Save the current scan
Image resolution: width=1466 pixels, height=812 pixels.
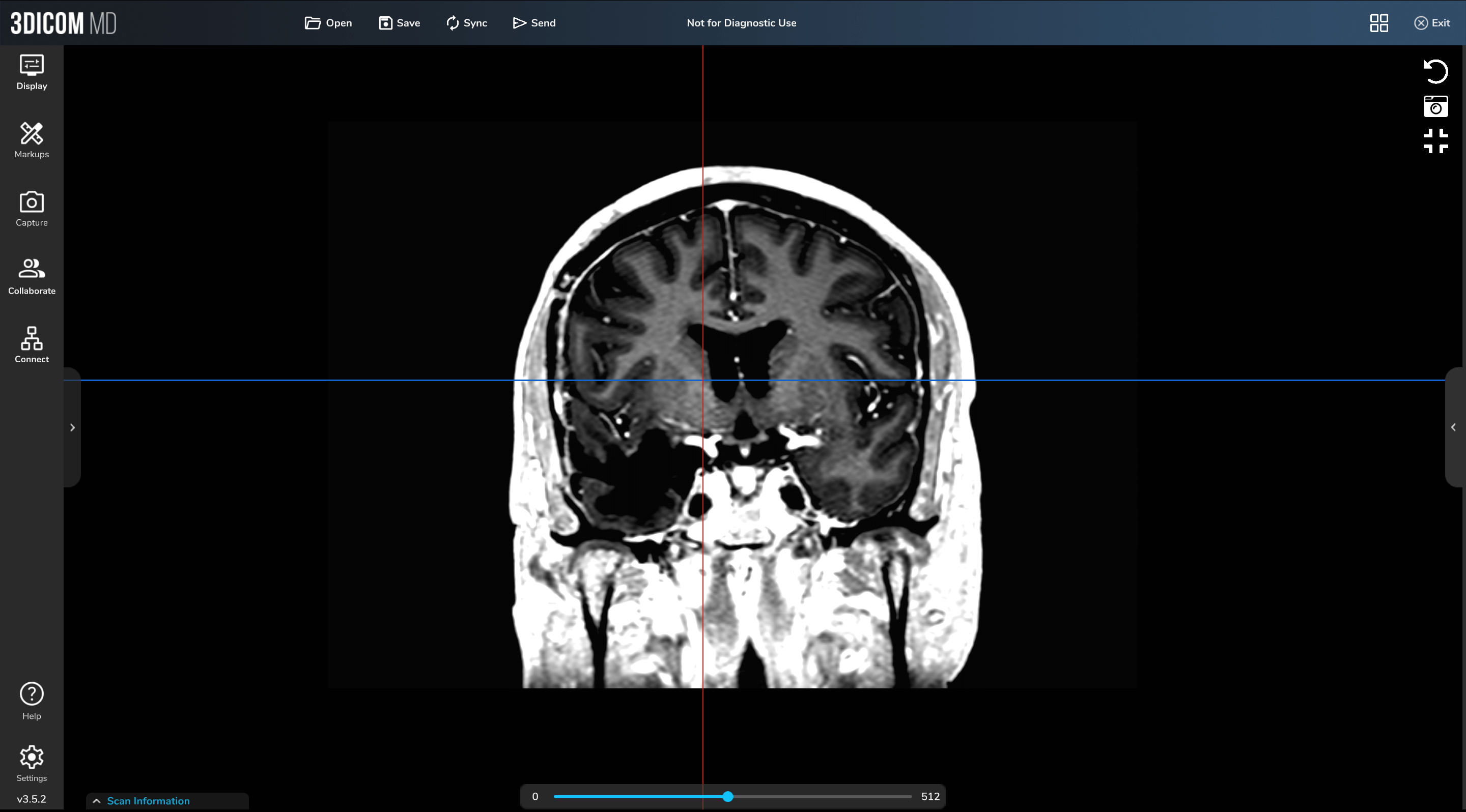[400, 23]
